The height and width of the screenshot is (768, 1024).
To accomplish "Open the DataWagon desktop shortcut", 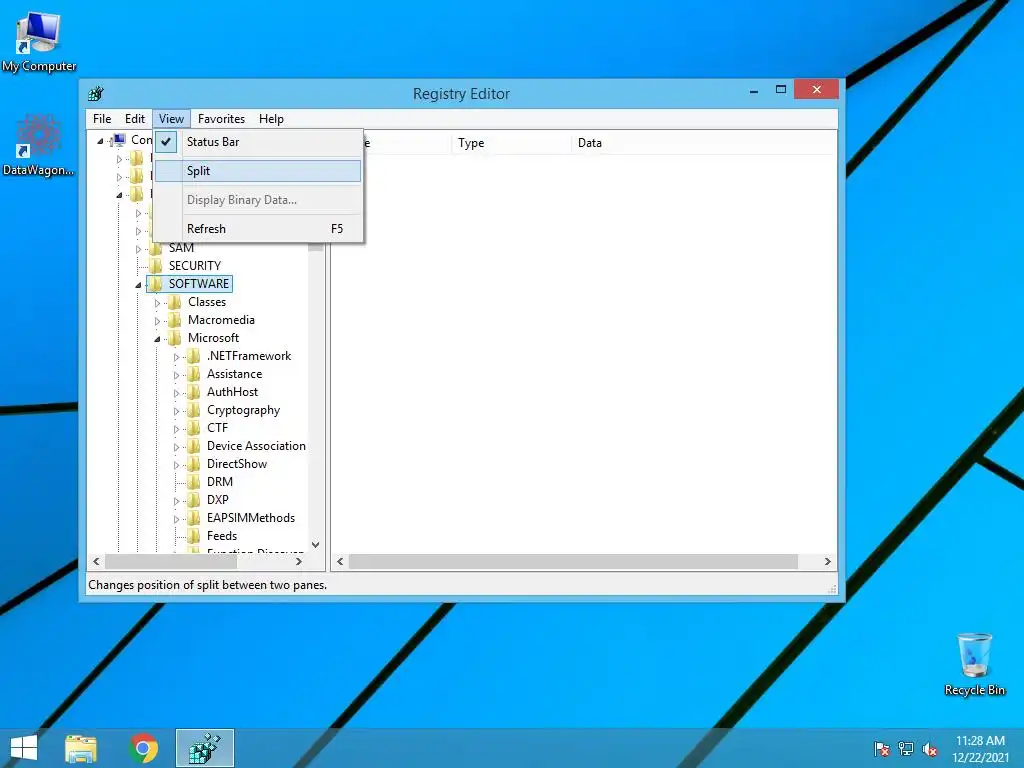I will coord(38,145).
